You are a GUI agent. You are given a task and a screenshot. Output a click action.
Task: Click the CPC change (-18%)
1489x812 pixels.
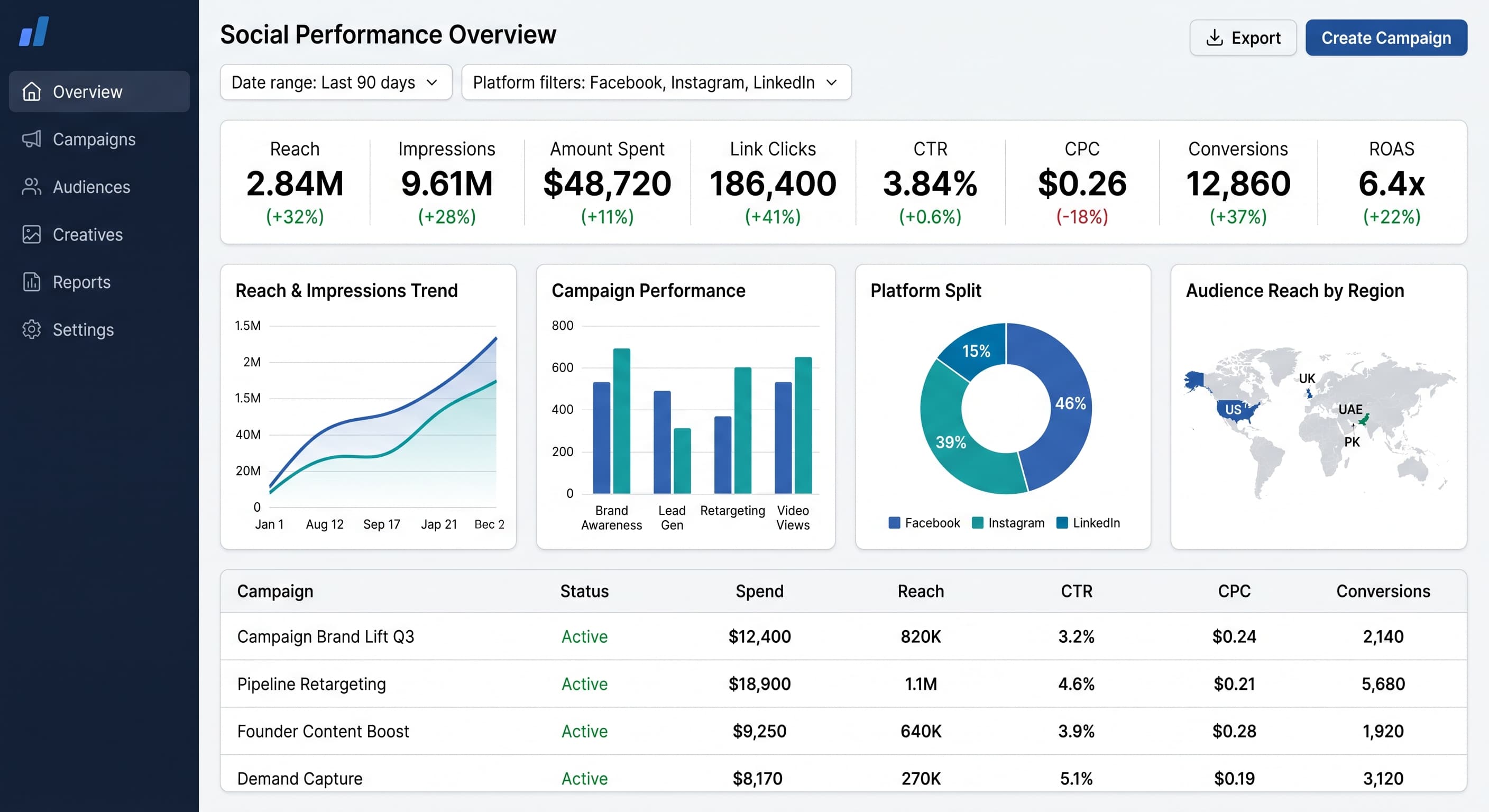click(x=1082, y=217)
